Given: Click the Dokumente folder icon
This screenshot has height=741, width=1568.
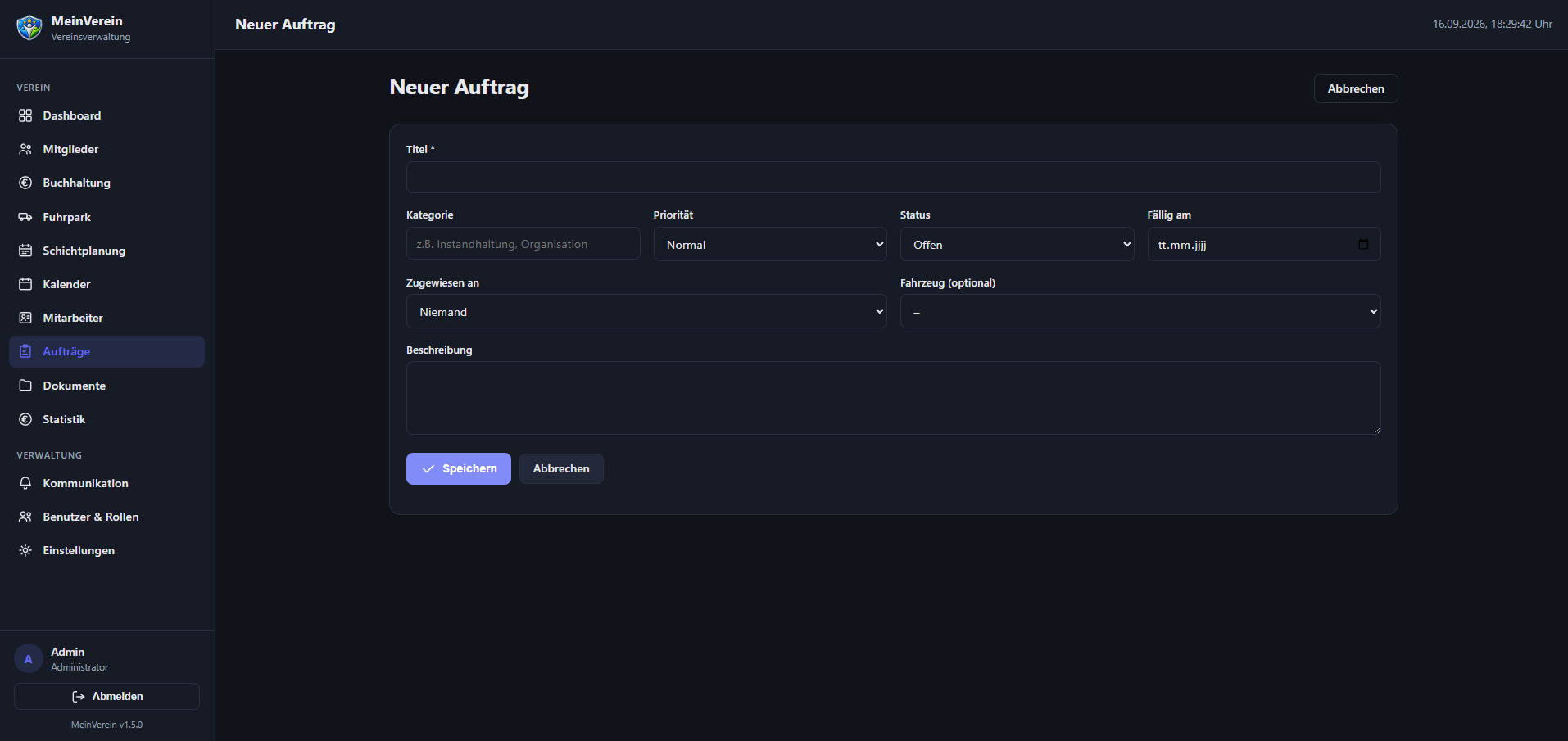Looking at the screenshot, I should coord(25,386).
